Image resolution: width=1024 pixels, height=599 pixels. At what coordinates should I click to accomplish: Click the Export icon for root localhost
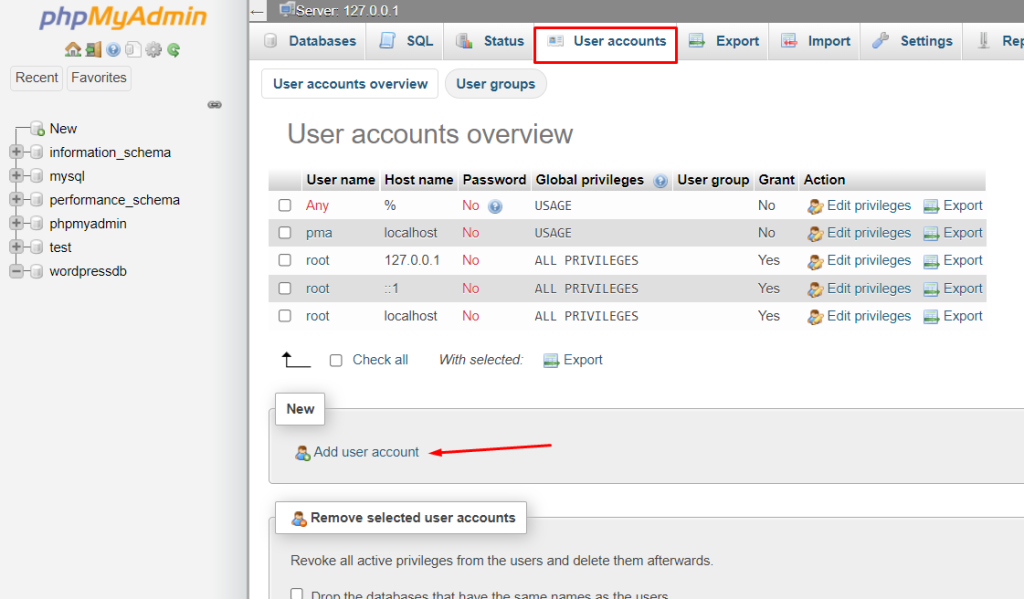click(931, 317)
